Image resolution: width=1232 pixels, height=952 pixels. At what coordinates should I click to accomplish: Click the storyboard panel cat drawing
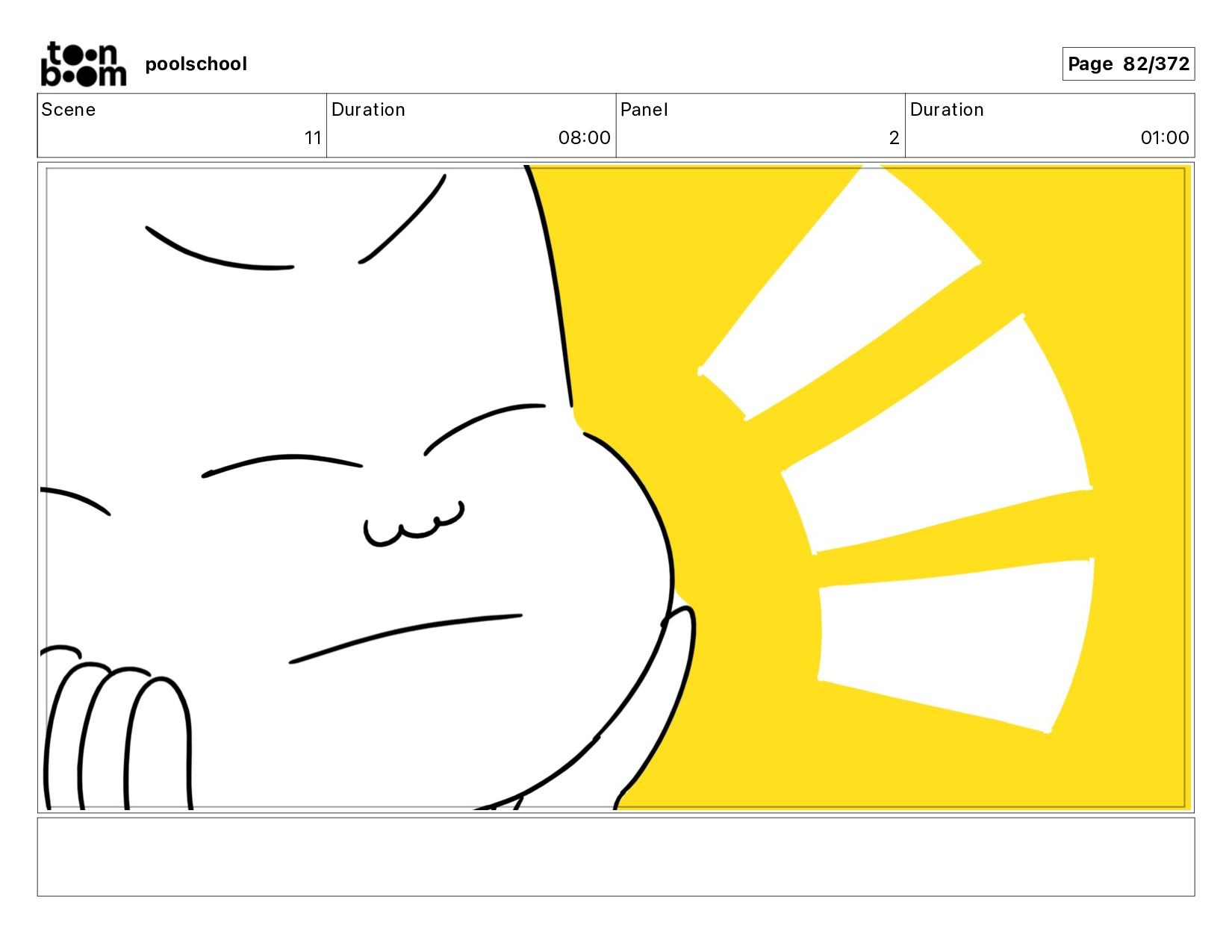(x=616, y=487)
